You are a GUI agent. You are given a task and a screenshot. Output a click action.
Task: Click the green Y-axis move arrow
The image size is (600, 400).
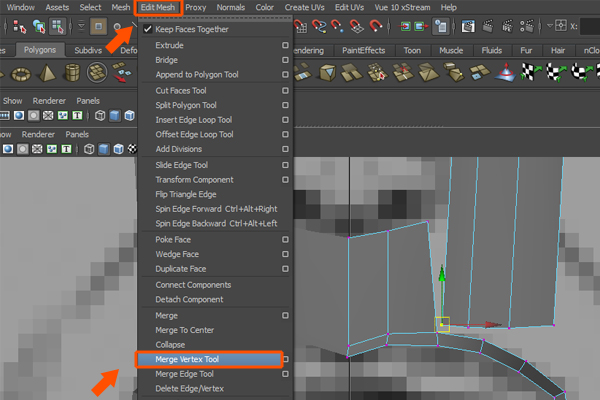coord(440,274)
